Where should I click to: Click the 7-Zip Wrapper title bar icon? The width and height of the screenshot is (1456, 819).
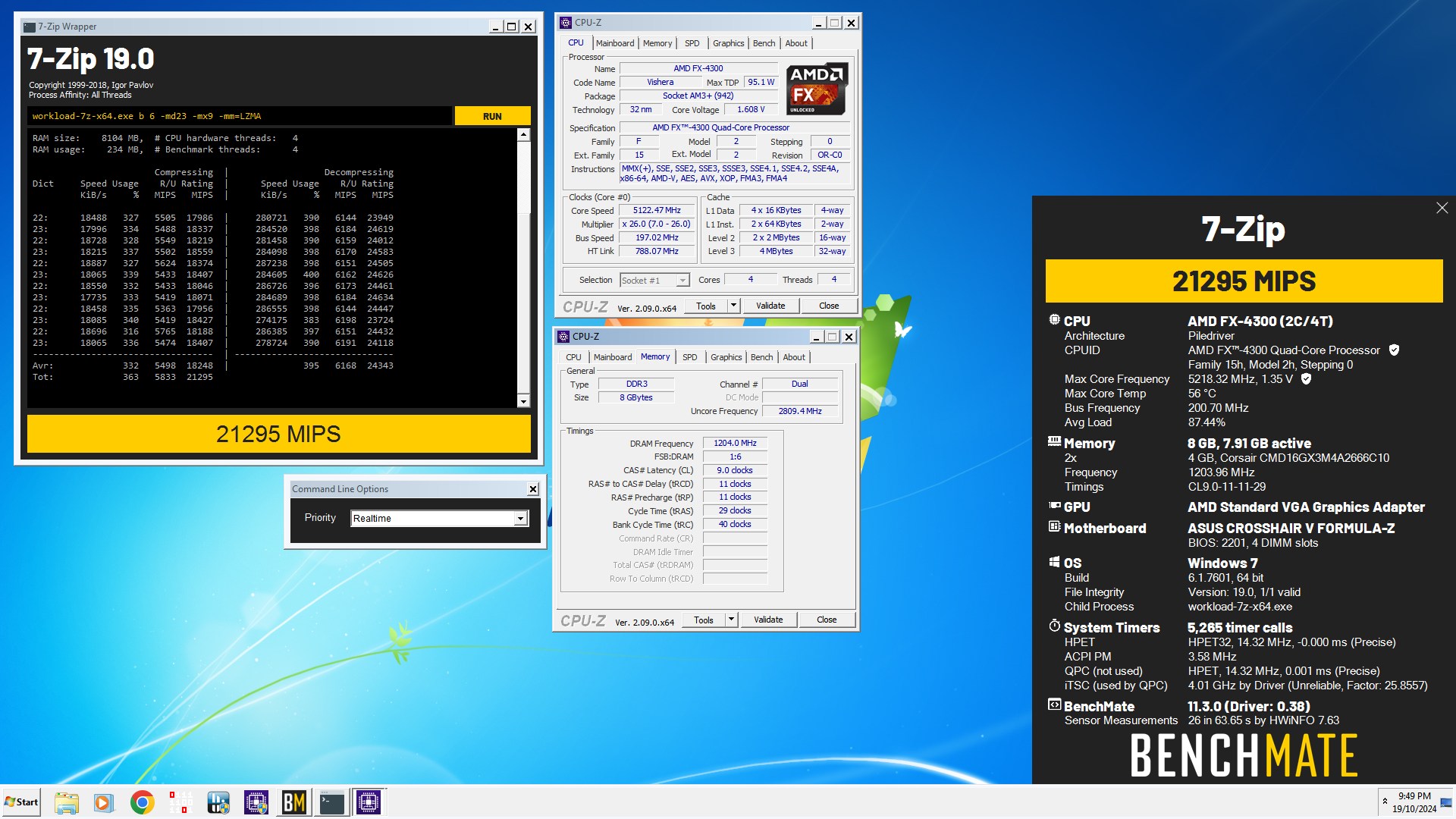click(x=30, y=27)
